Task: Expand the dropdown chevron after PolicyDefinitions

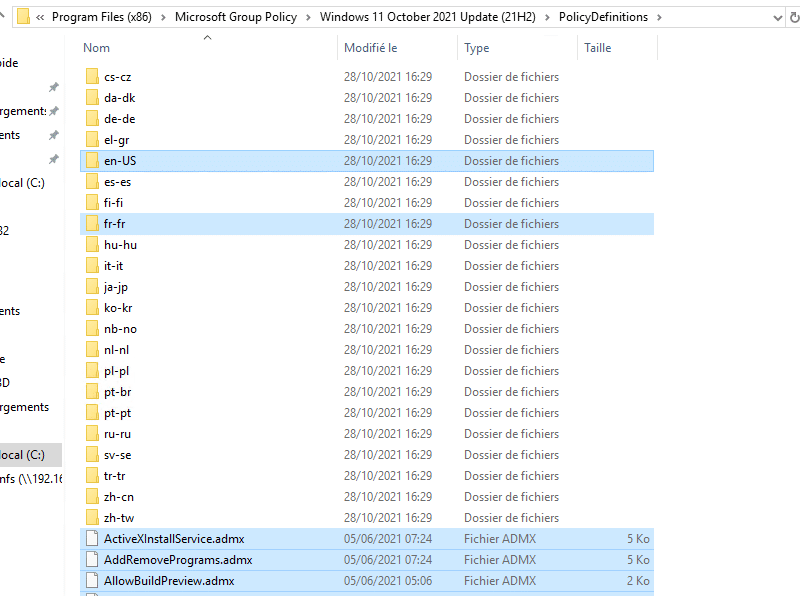Action: click(x=661, y=17)
